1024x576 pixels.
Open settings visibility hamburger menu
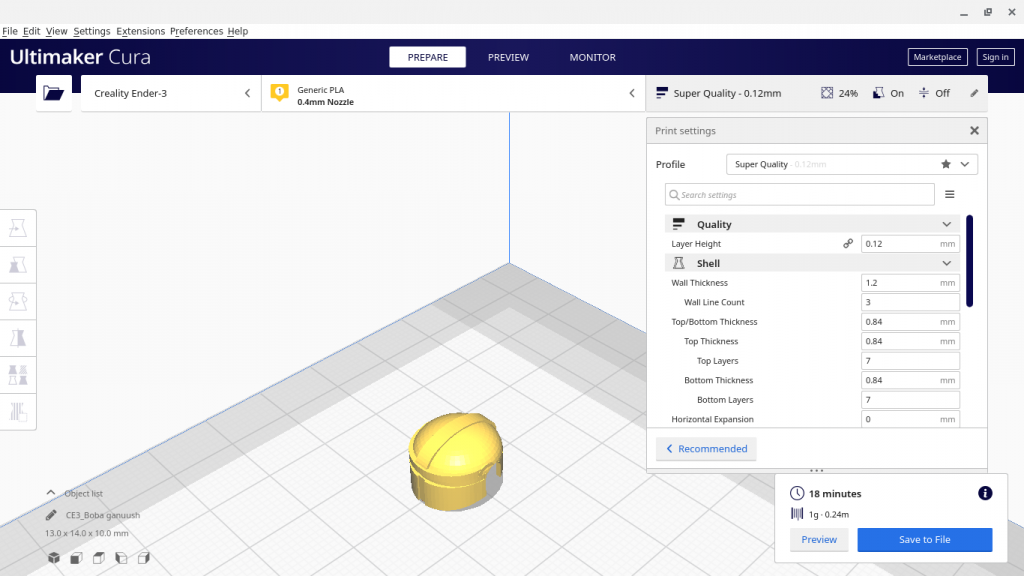(x=950, y=195)
